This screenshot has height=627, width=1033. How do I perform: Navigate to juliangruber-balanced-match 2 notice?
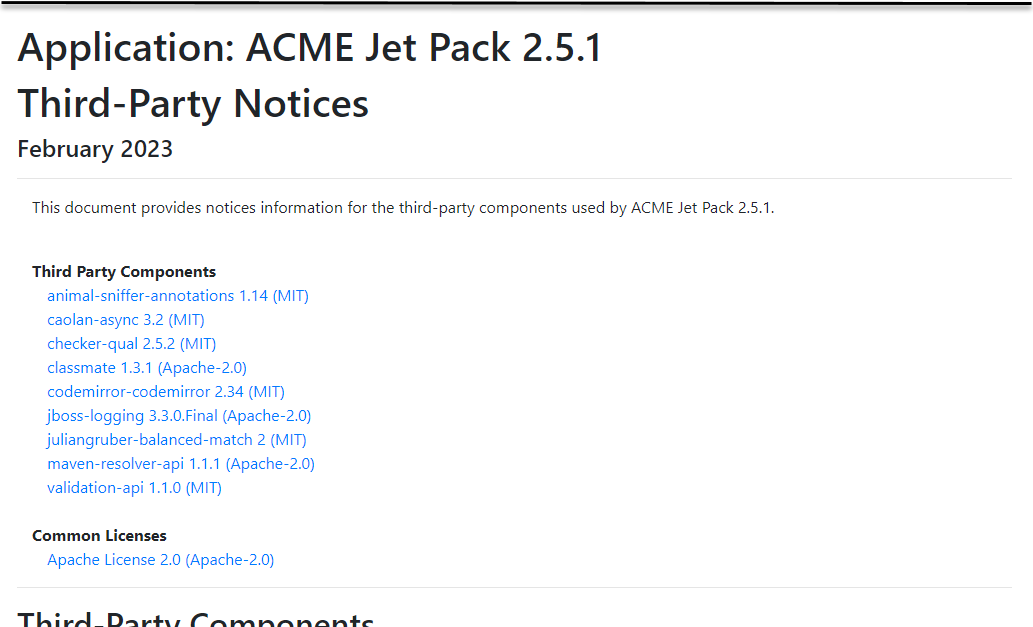pos(176,440)
